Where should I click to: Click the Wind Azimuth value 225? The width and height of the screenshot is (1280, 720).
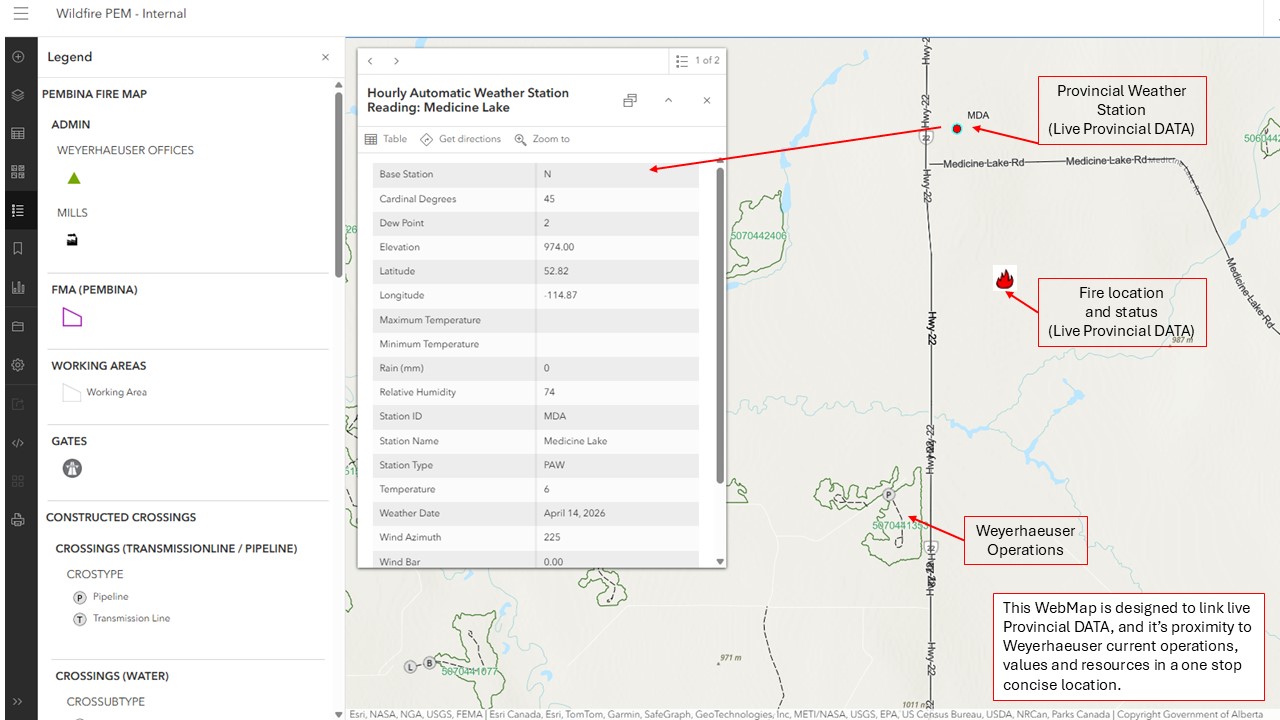pyautogui.click(x=552, y=537)
